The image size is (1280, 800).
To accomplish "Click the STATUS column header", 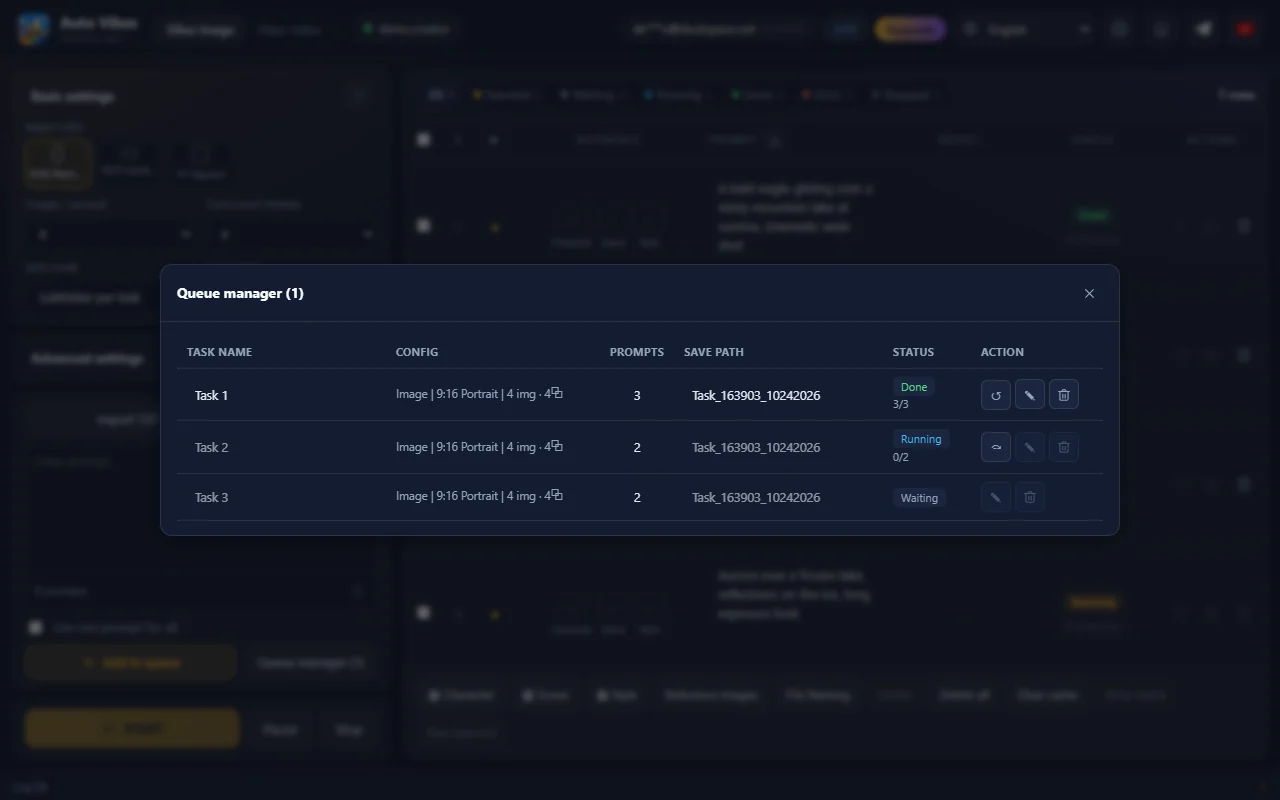I will pos(913,352).
